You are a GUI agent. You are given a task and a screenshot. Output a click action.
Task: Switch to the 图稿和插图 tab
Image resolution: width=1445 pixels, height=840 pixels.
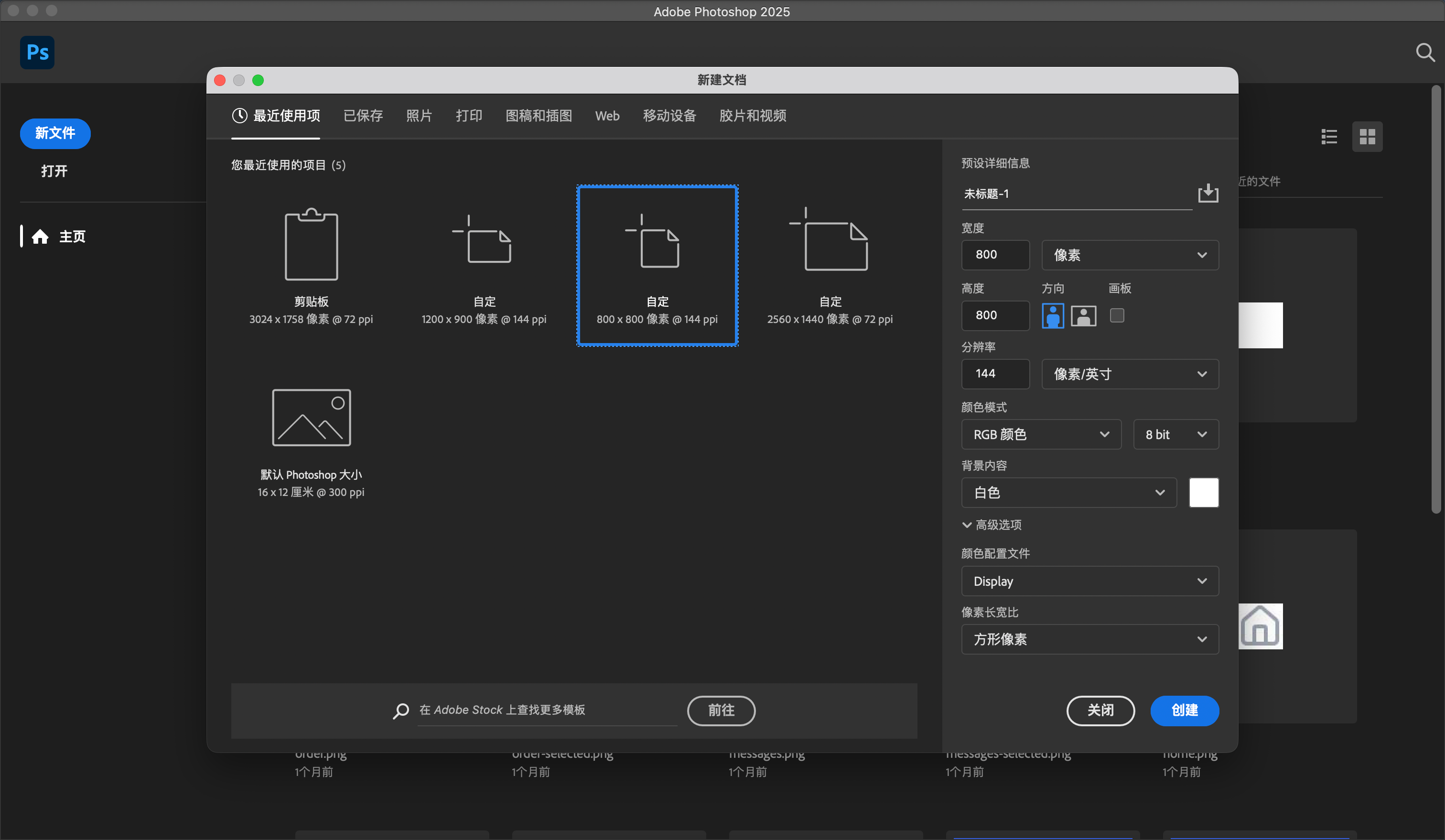pos(539,116)
